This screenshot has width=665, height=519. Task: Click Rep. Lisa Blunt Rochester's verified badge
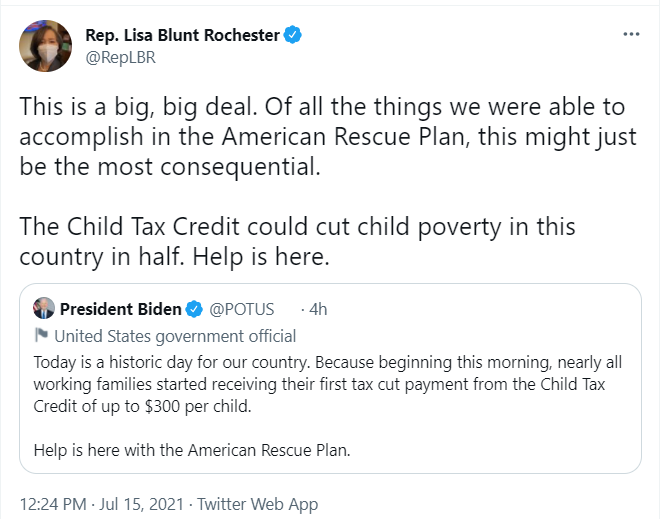293,35
